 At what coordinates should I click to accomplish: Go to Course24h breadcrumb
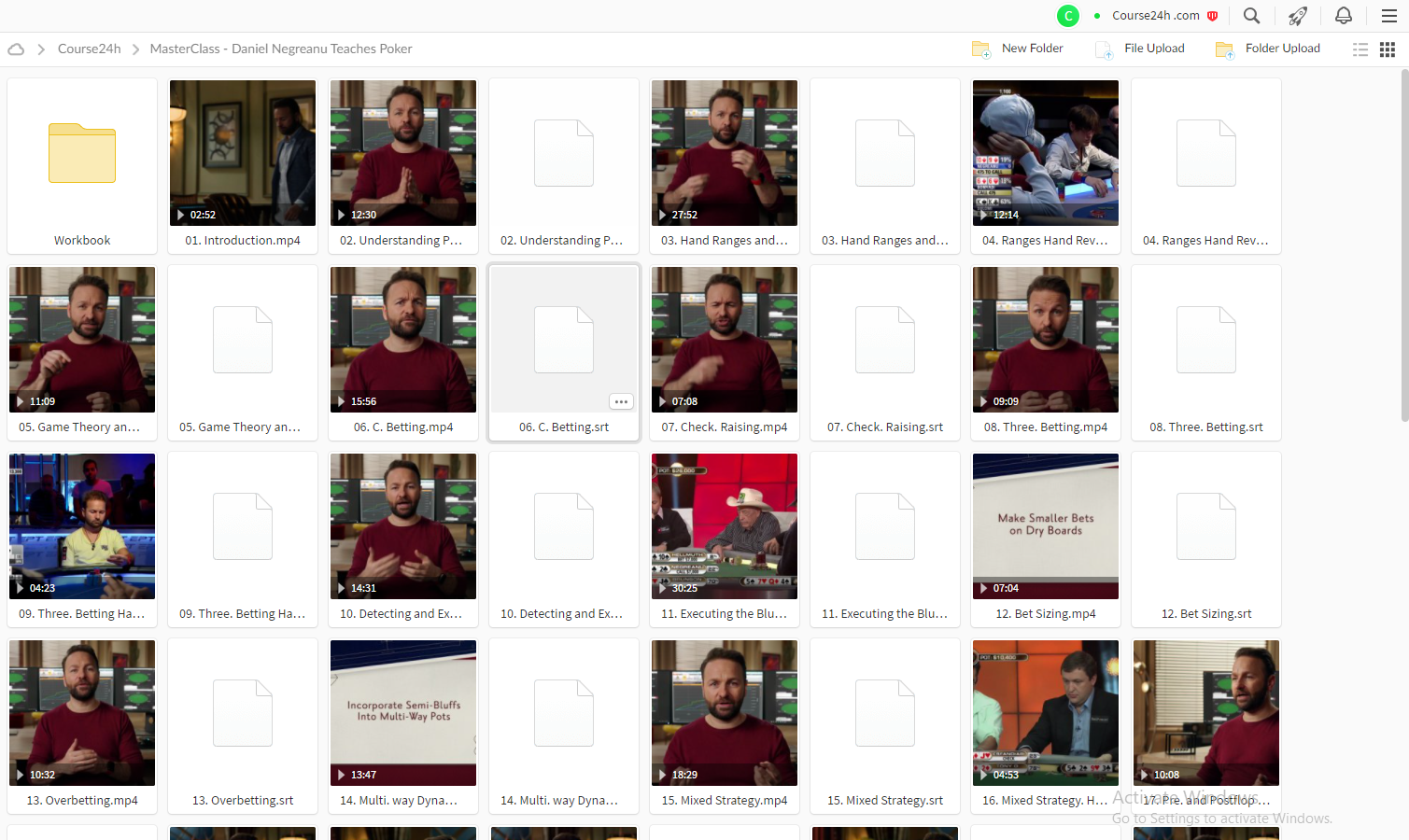point(90,49)
